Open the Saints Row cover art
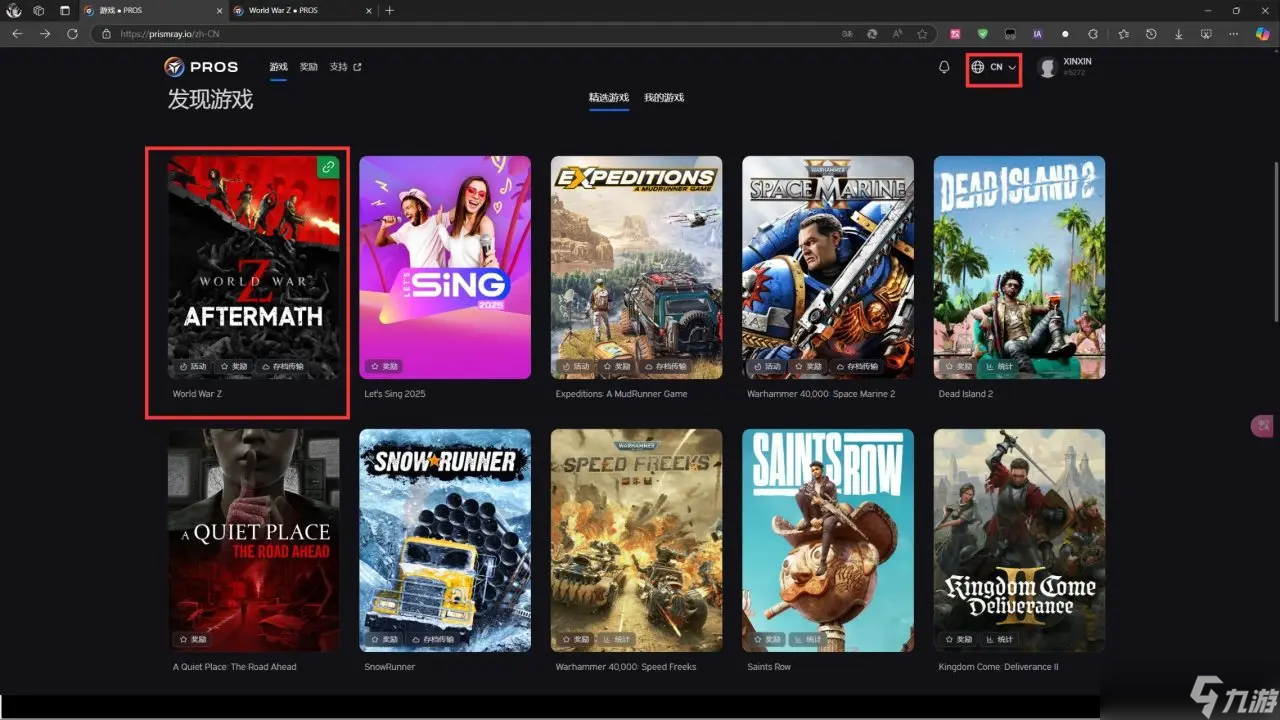Screen dimensions: 1280x720 coord(828,541)
